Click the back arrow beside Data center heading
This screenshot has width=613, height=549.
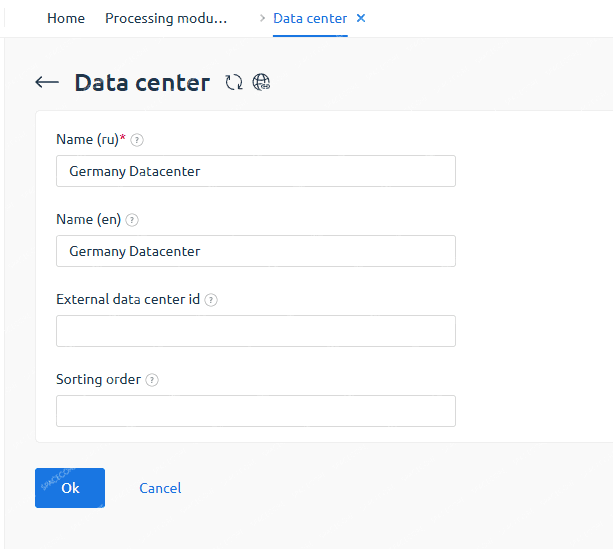(47, 83)
